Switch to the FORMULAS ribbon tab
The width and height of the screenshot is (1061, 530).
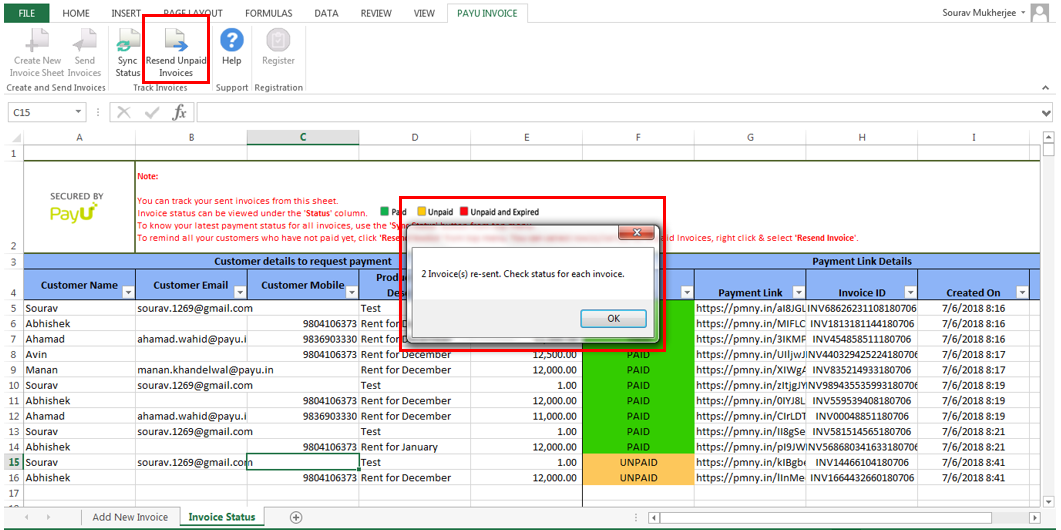click(x=270, y=13)
